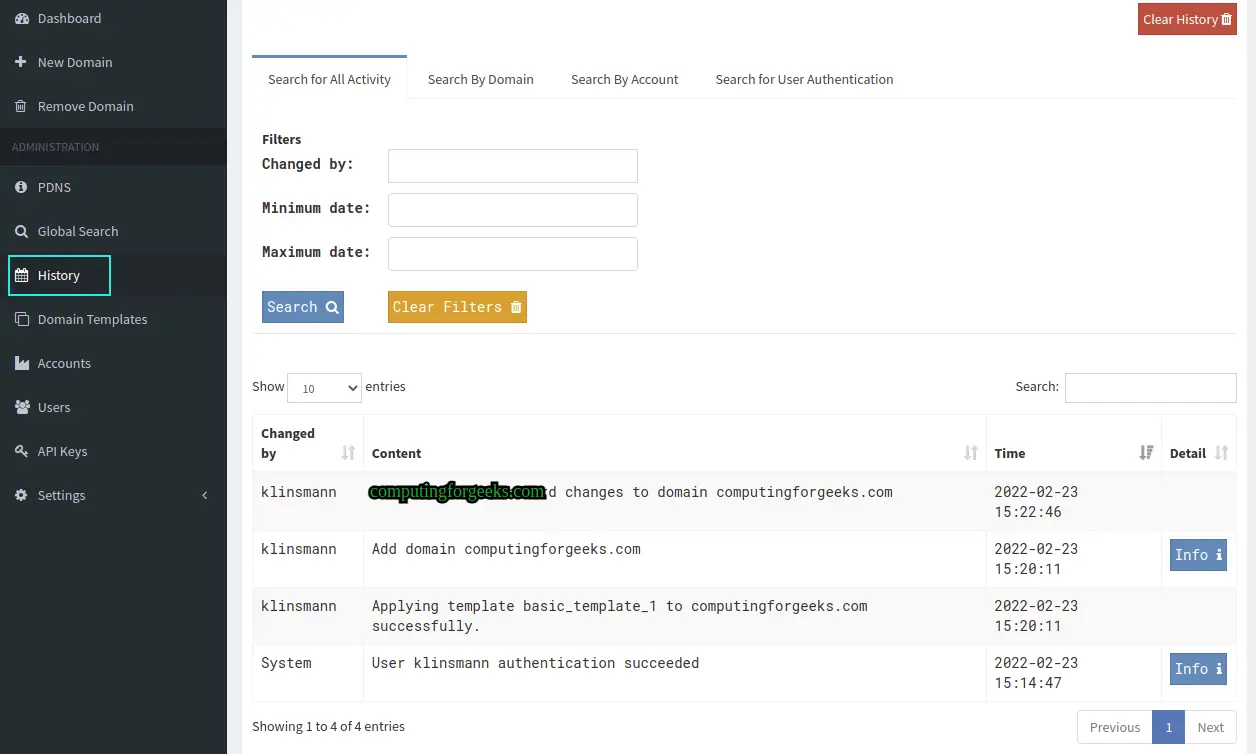This screenshot has width=1256, height=754.
Task: Expand the Settings submenu
Action: click(x=110, y=495)
